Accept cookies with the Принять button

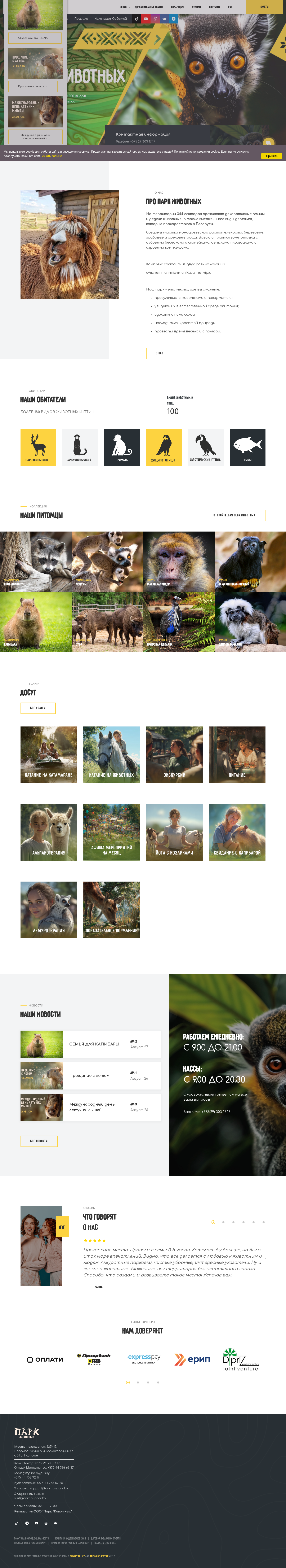click(x=271, y=156)
